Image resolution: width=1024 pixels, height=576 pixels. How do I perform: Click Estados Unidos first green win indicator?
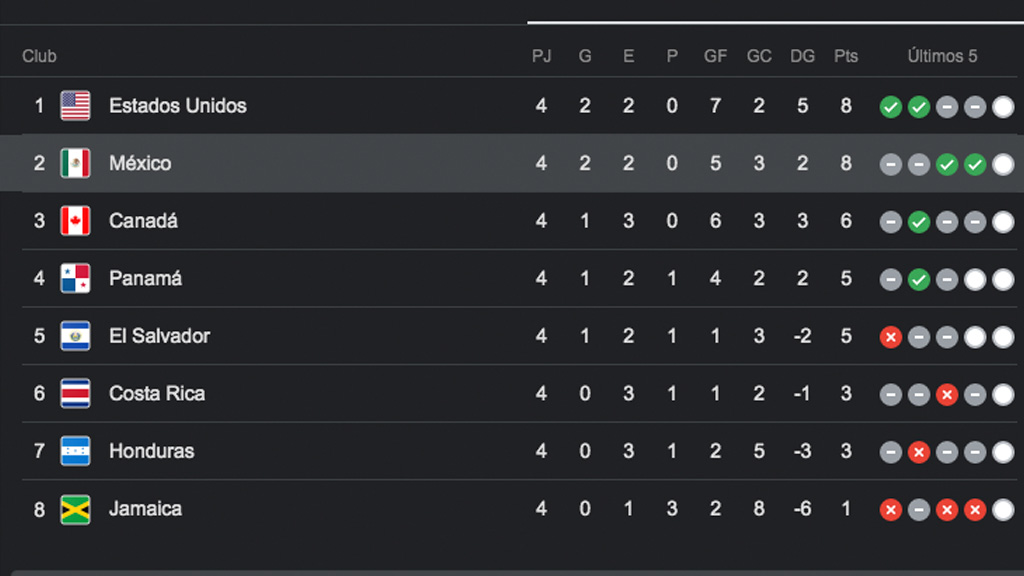[x=891, y=106]
